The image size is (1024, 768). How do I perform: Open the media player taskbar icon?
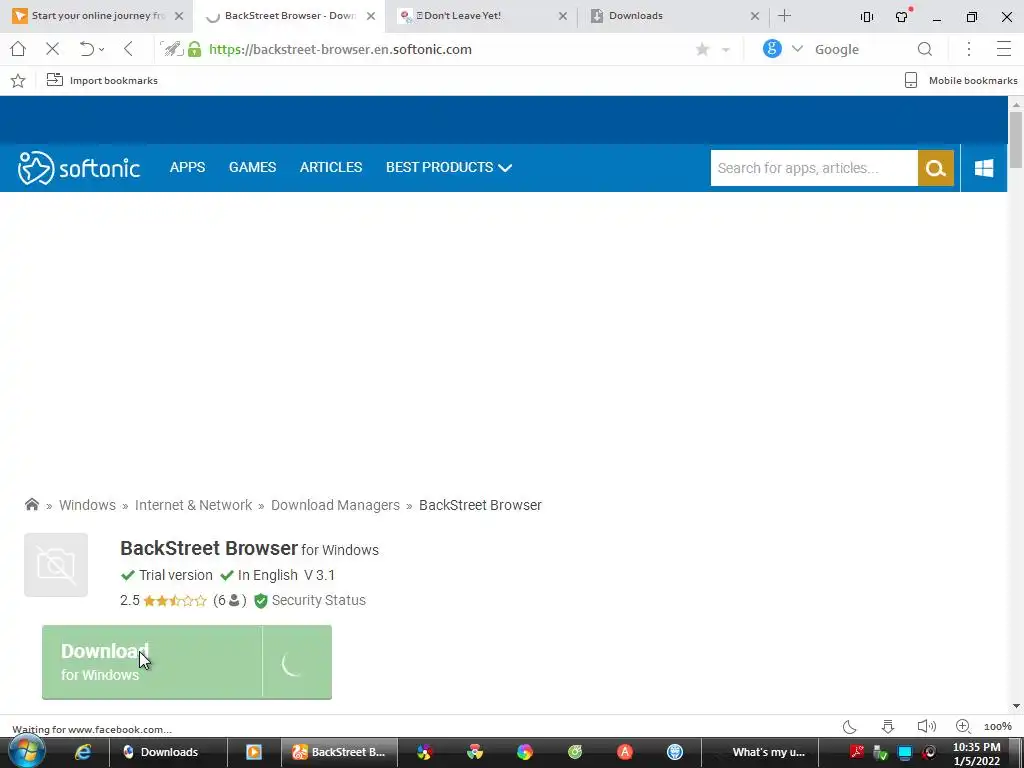(x=253, y=752)
